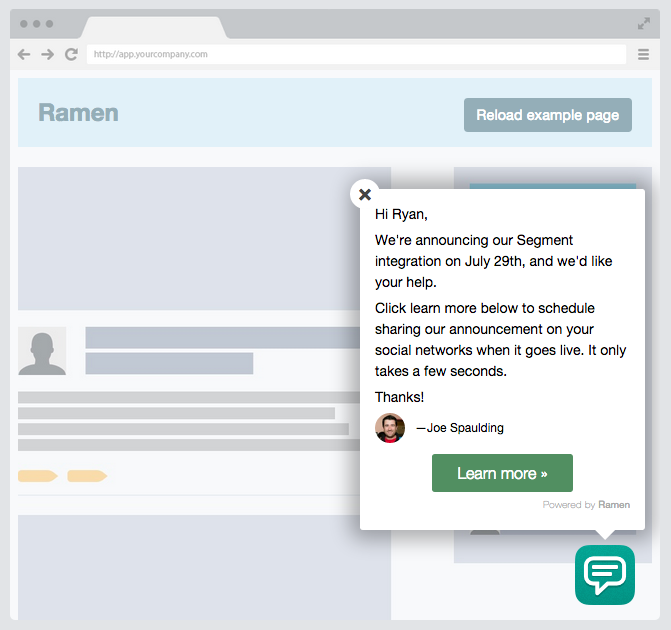
Task: Click the first yellow tag label
Action: pyautogui.click(x=38, y=476)
